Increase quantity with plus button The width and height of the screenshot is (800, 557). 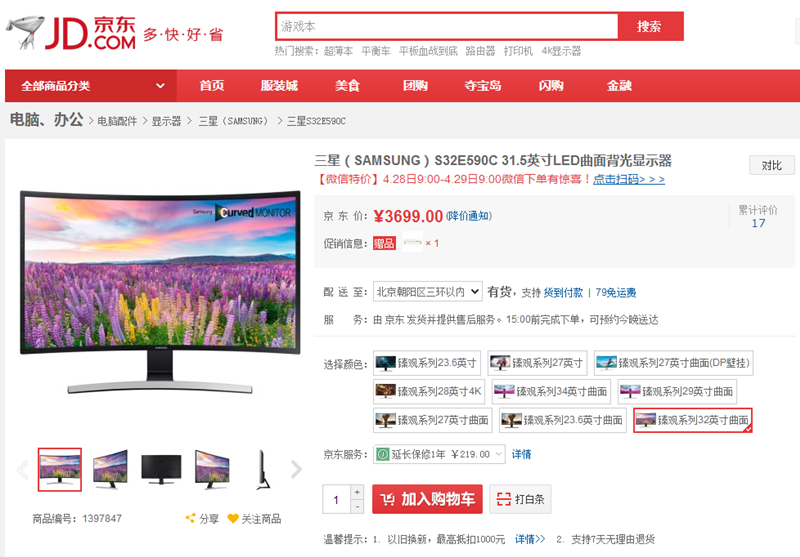[x=357, y=492]
